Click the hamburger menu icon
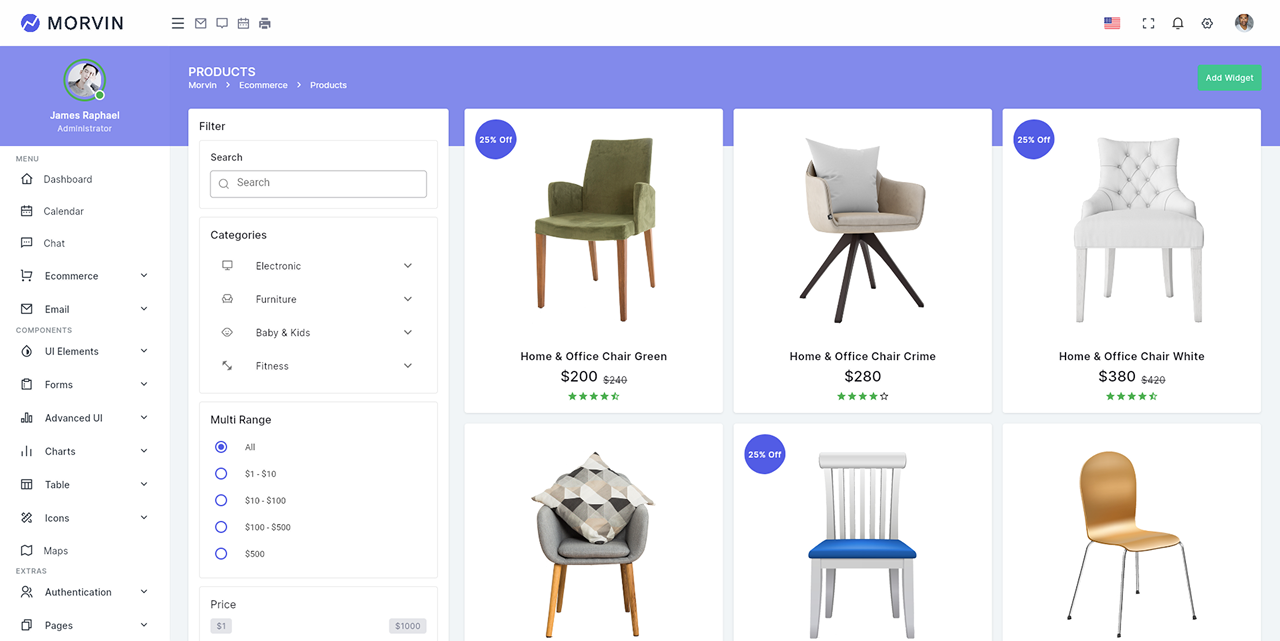This screenshot has width=1280, height=641. [x=178, y=23]
